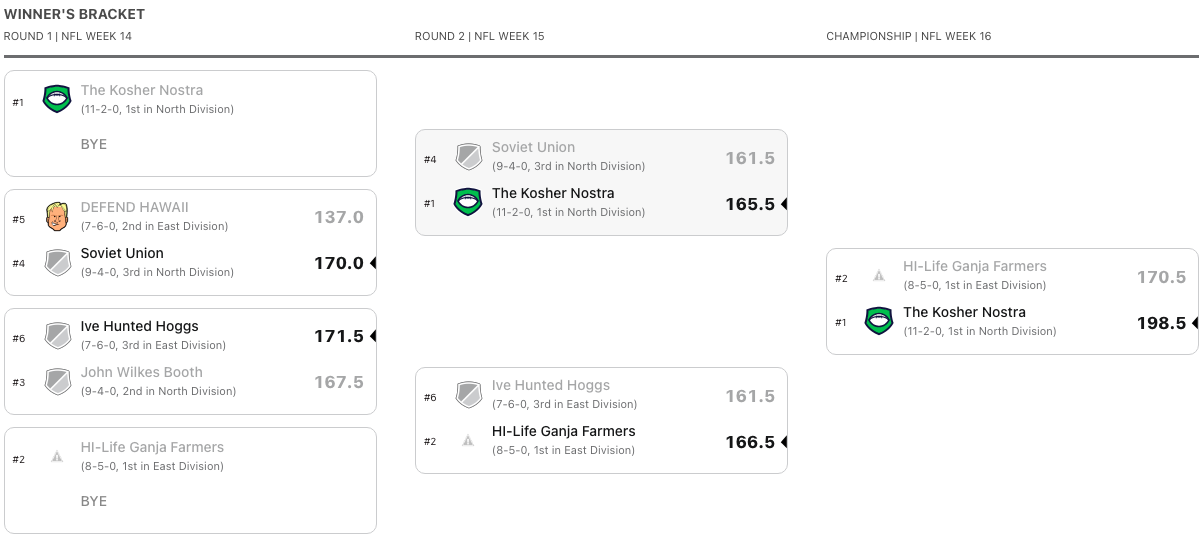This screenshot has width=1202, height=538.
Task: Open HI-Life Ganja Farmers in Round 2 matchup
Action: coord(564,431)
